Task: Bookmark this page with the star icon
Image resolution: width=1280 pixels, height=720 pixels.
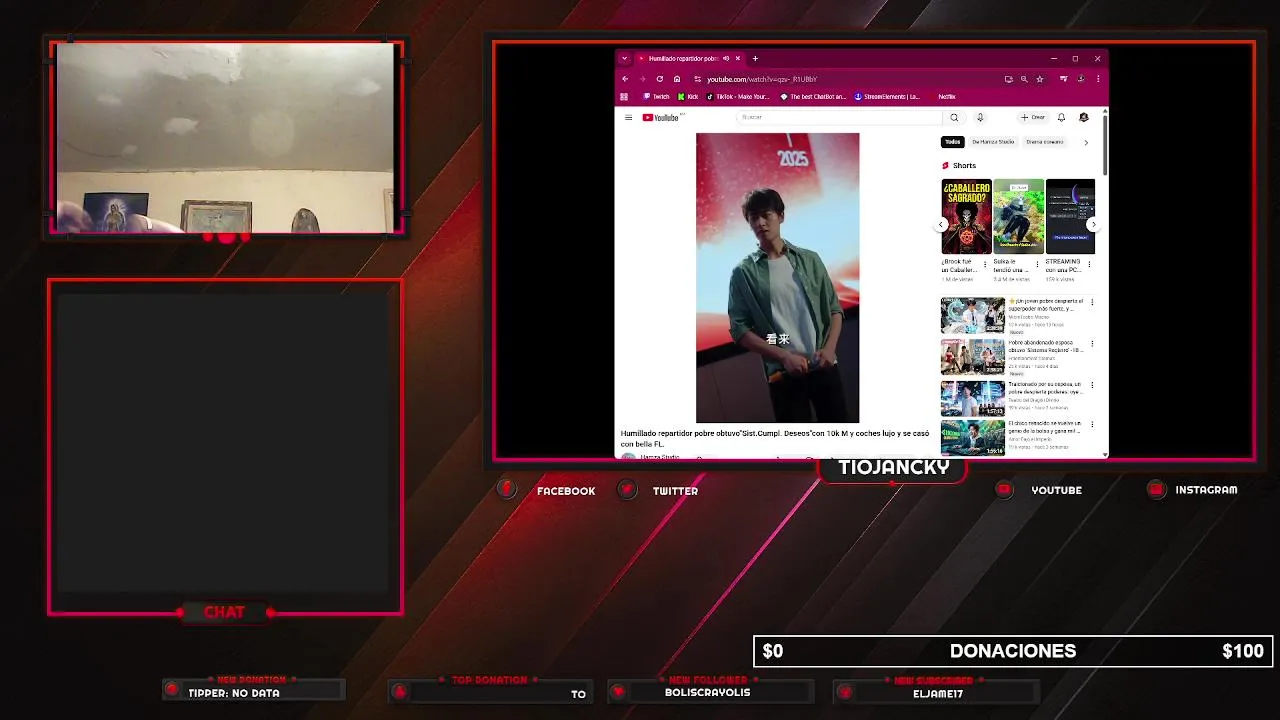Action: tap(1040, 79)
